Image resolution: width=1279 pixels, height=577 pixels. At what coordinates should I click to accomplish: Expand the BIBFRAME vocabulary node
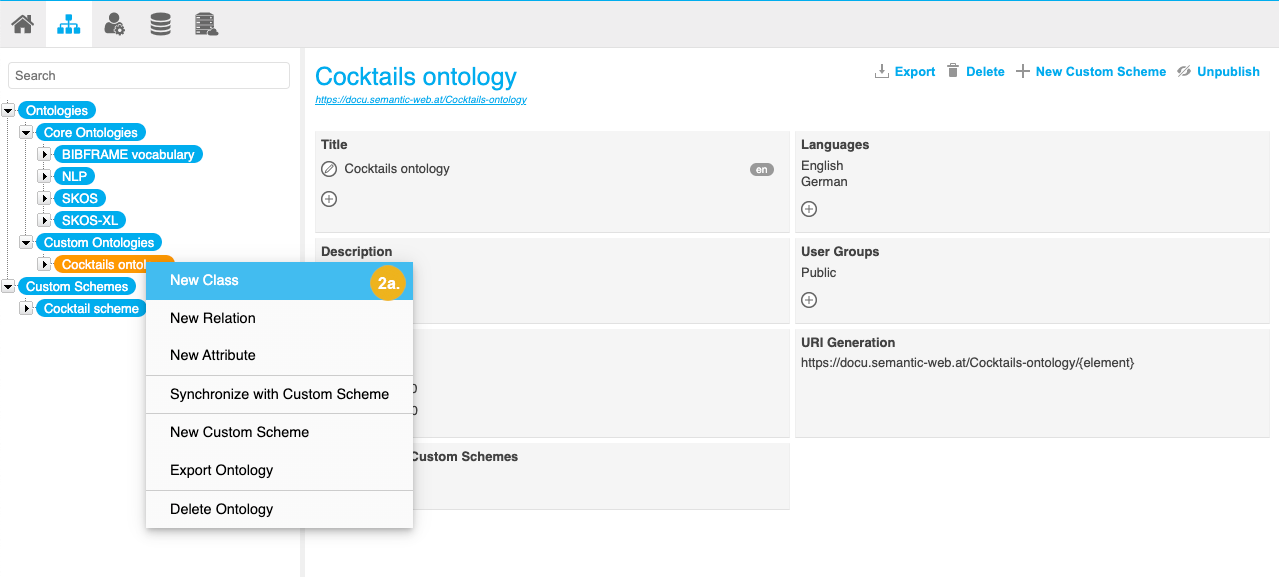44,155
